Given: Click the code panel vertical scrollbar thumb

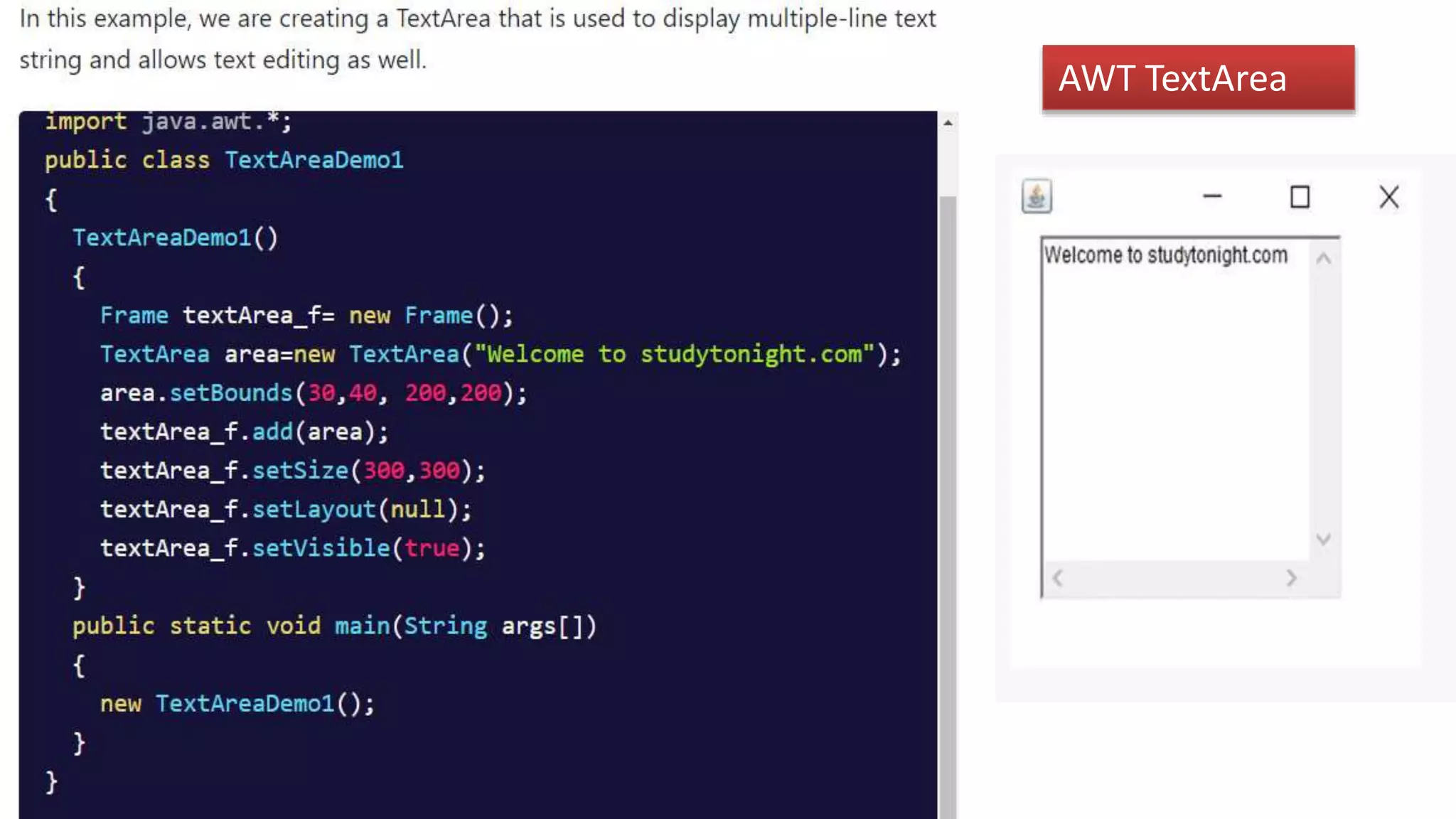Looking at the screenshot, I should point(948,498).
